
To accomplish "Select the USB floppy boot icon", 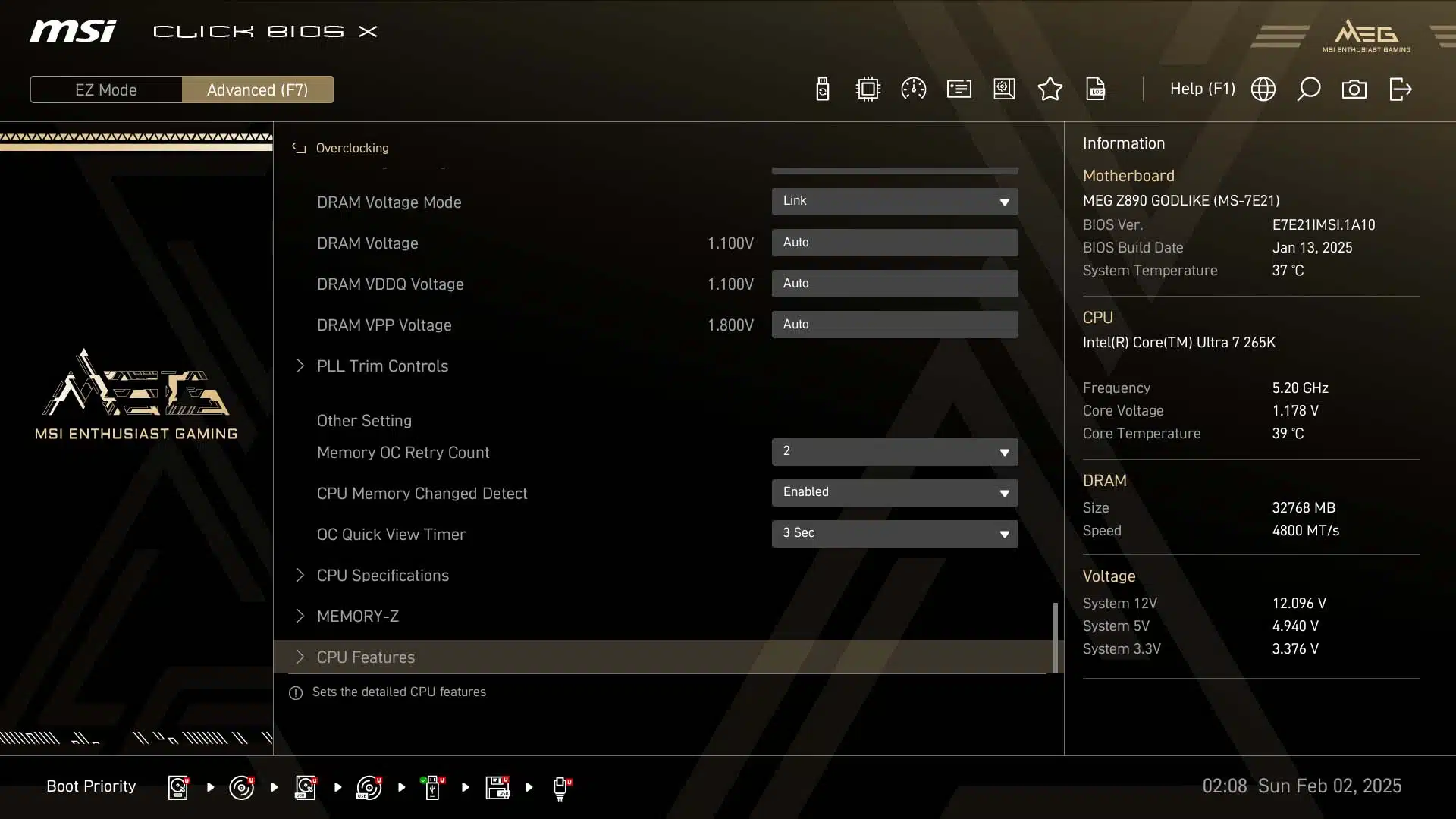I will pos(497,787).
